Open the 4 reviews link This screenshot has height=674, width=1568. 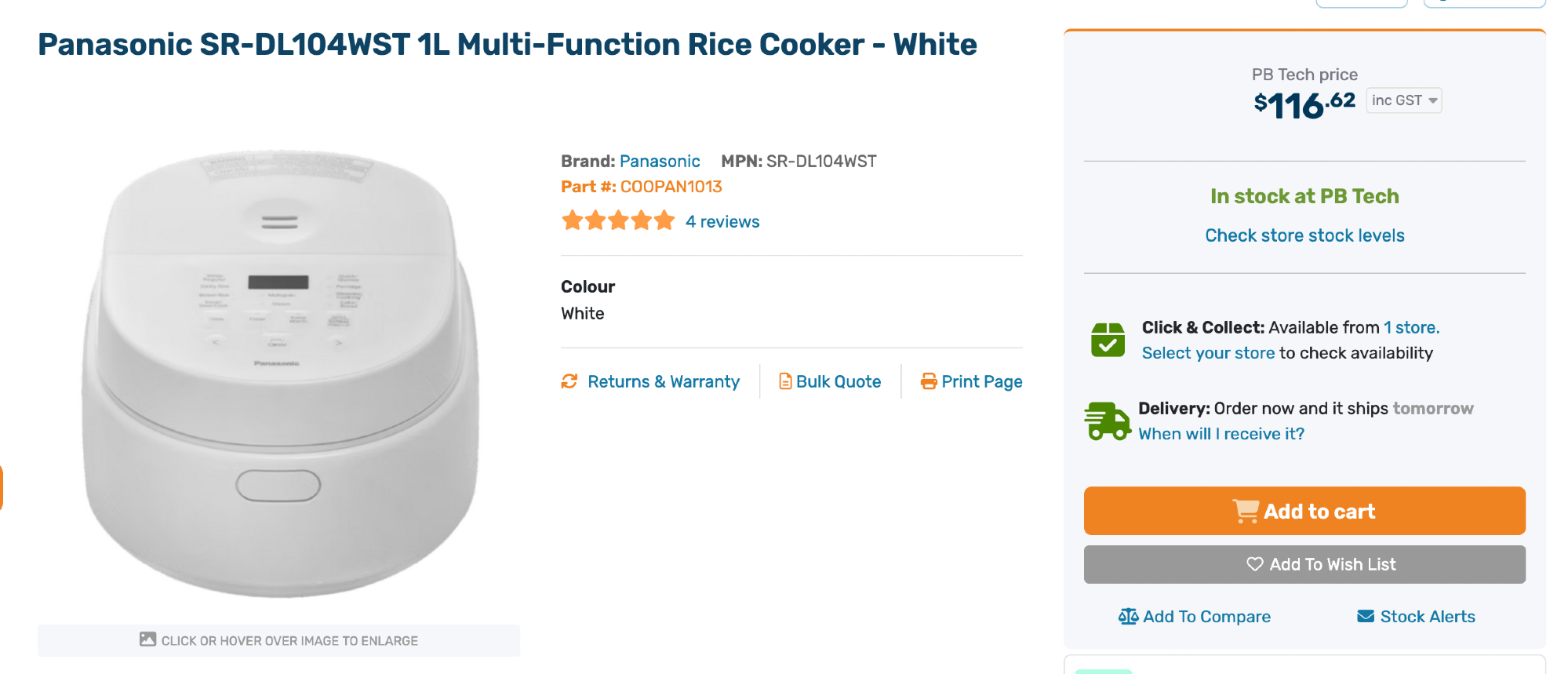722,222
